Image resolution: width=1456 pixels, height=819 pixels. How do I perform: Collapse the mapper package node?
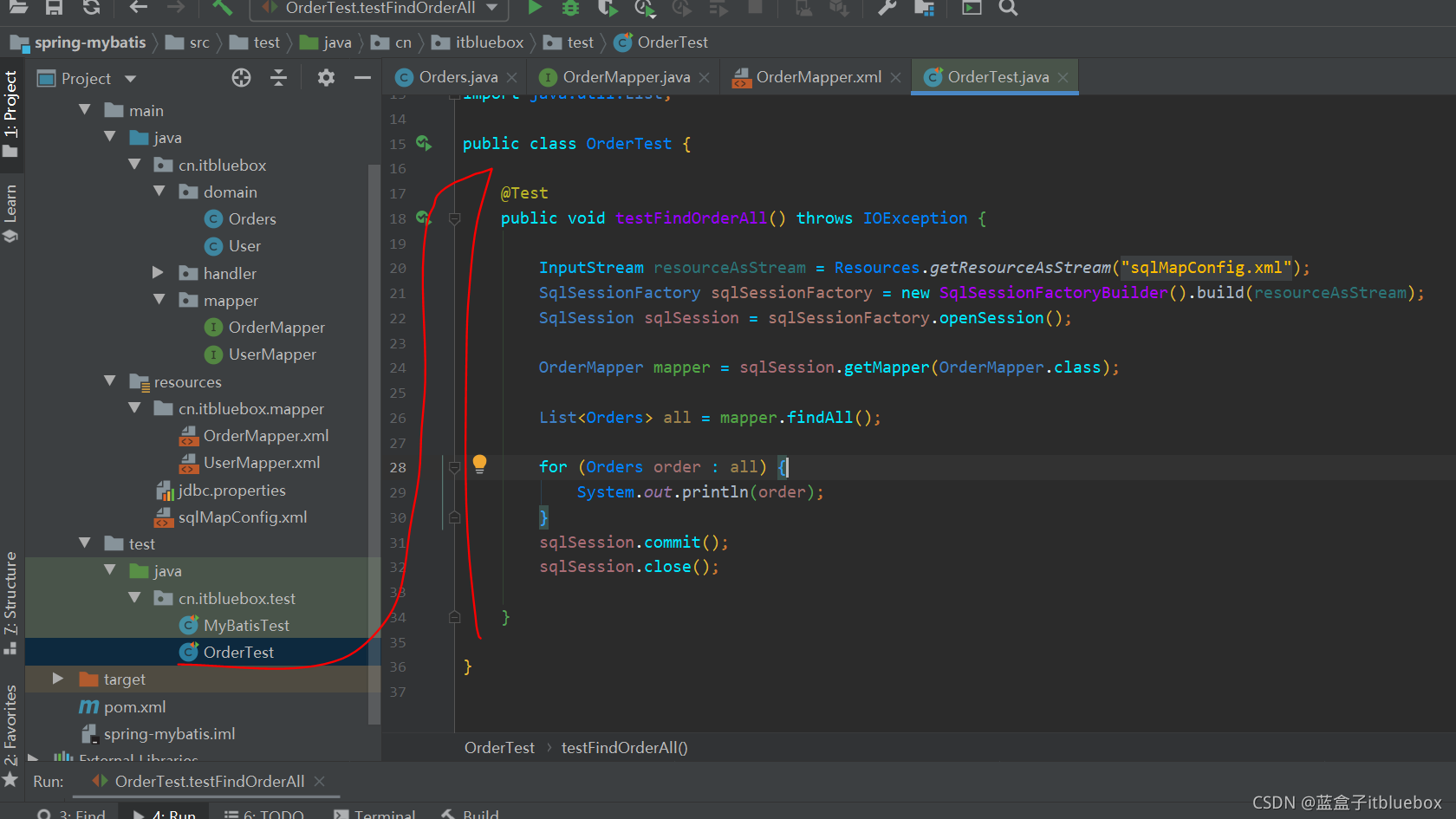click(x=159, y=300)
